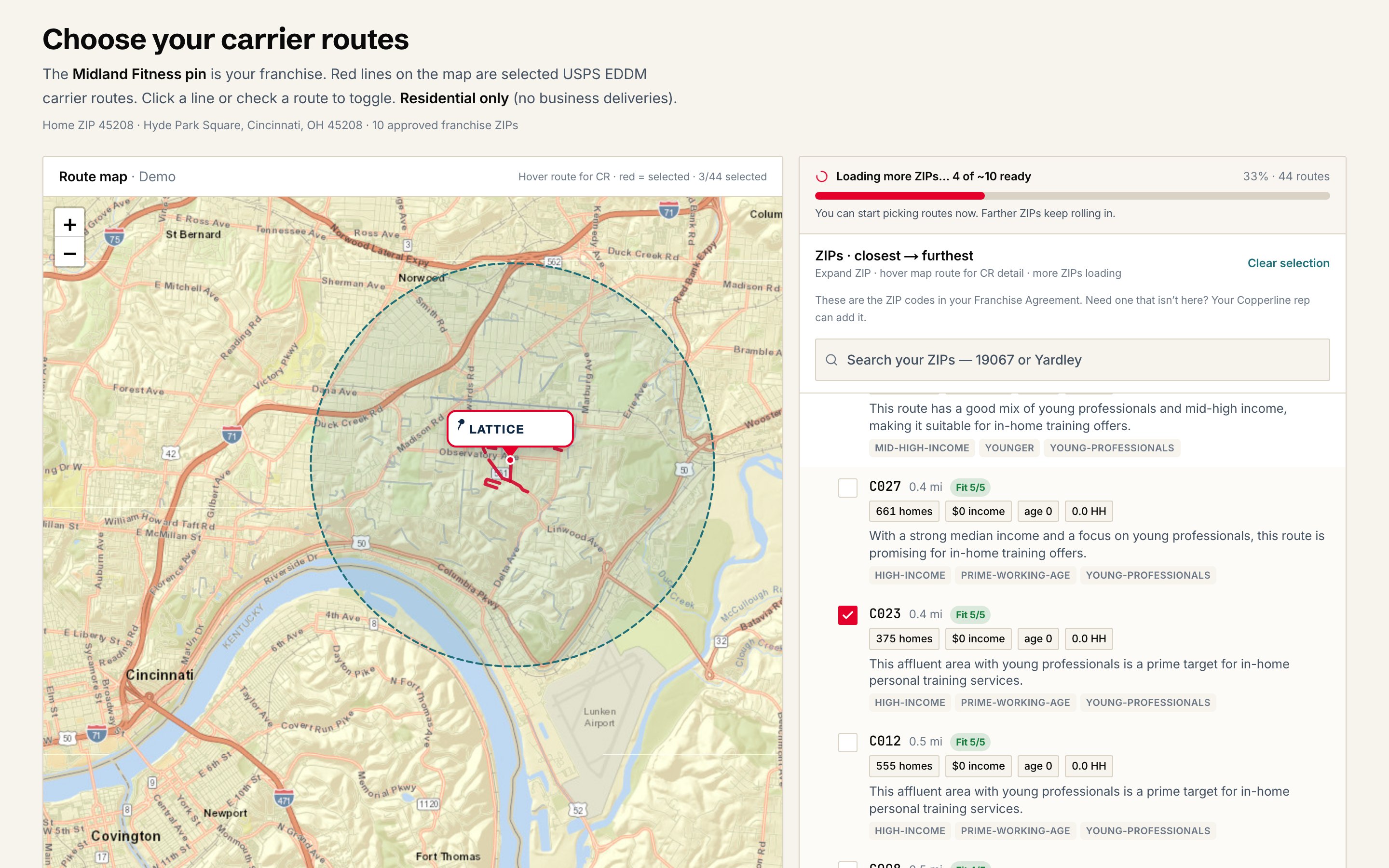1389x868 pixels.
Task: Uncheck the C023 route checkbox
Action: click(x=847, y=615)
